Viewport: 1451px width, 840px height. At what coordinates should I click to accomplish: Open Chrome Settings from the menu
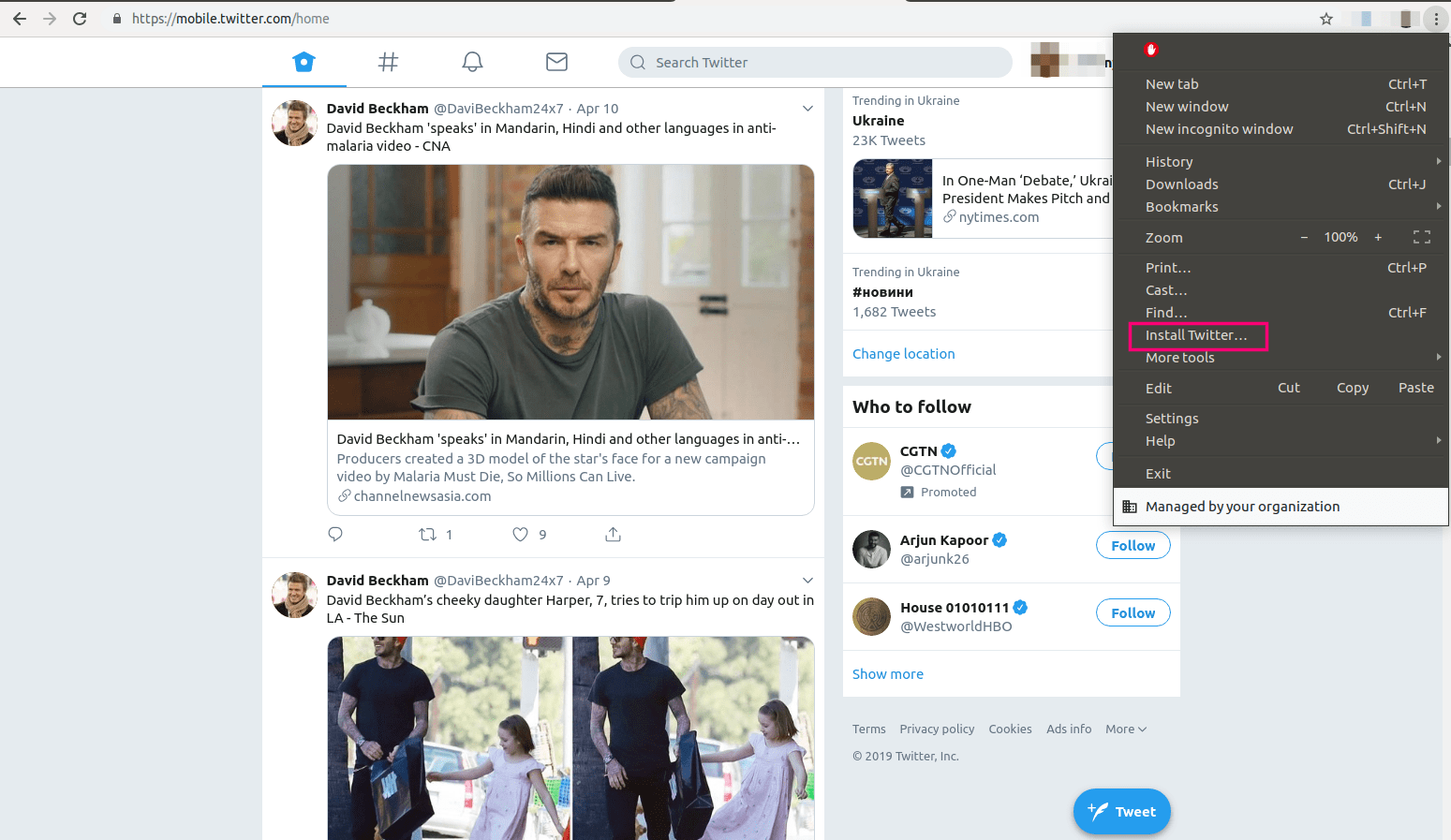[x=1172, y=418]
